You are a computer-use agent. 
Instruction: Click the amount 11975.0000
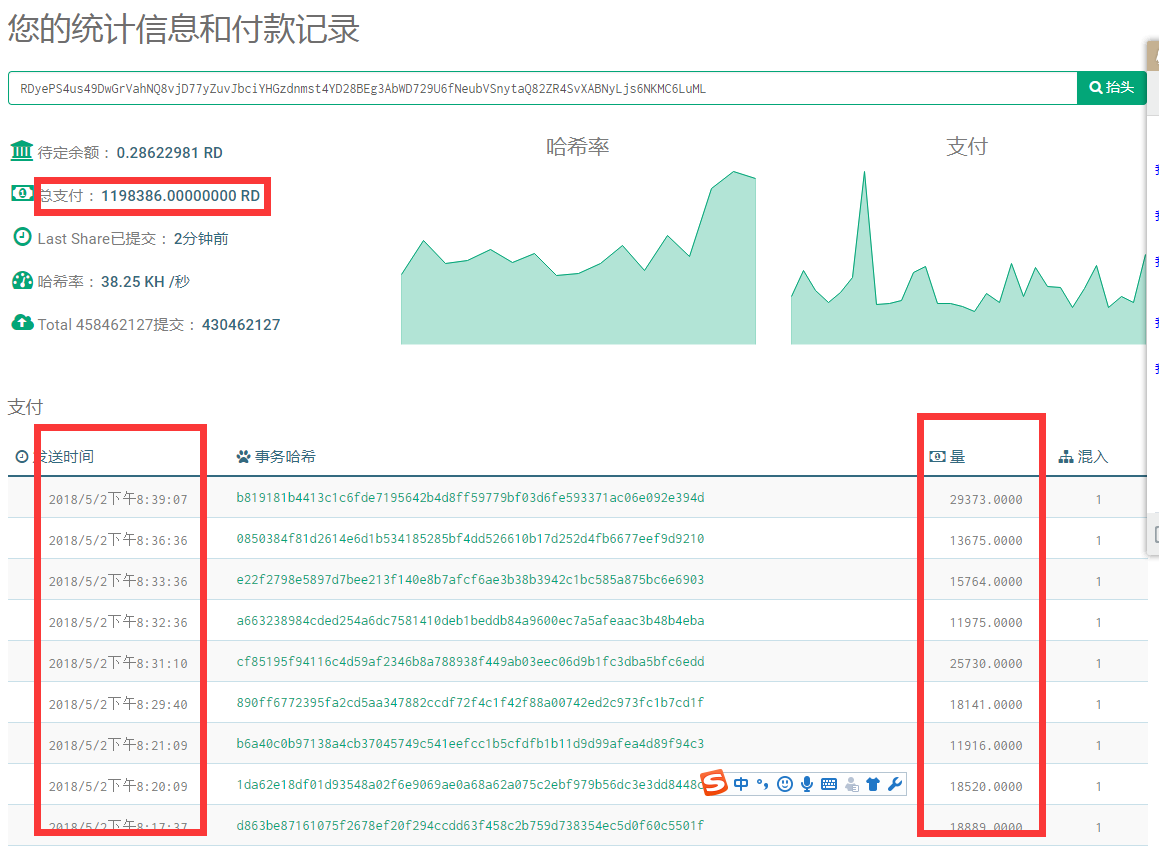pyautogui.click(x=986, y=623)
